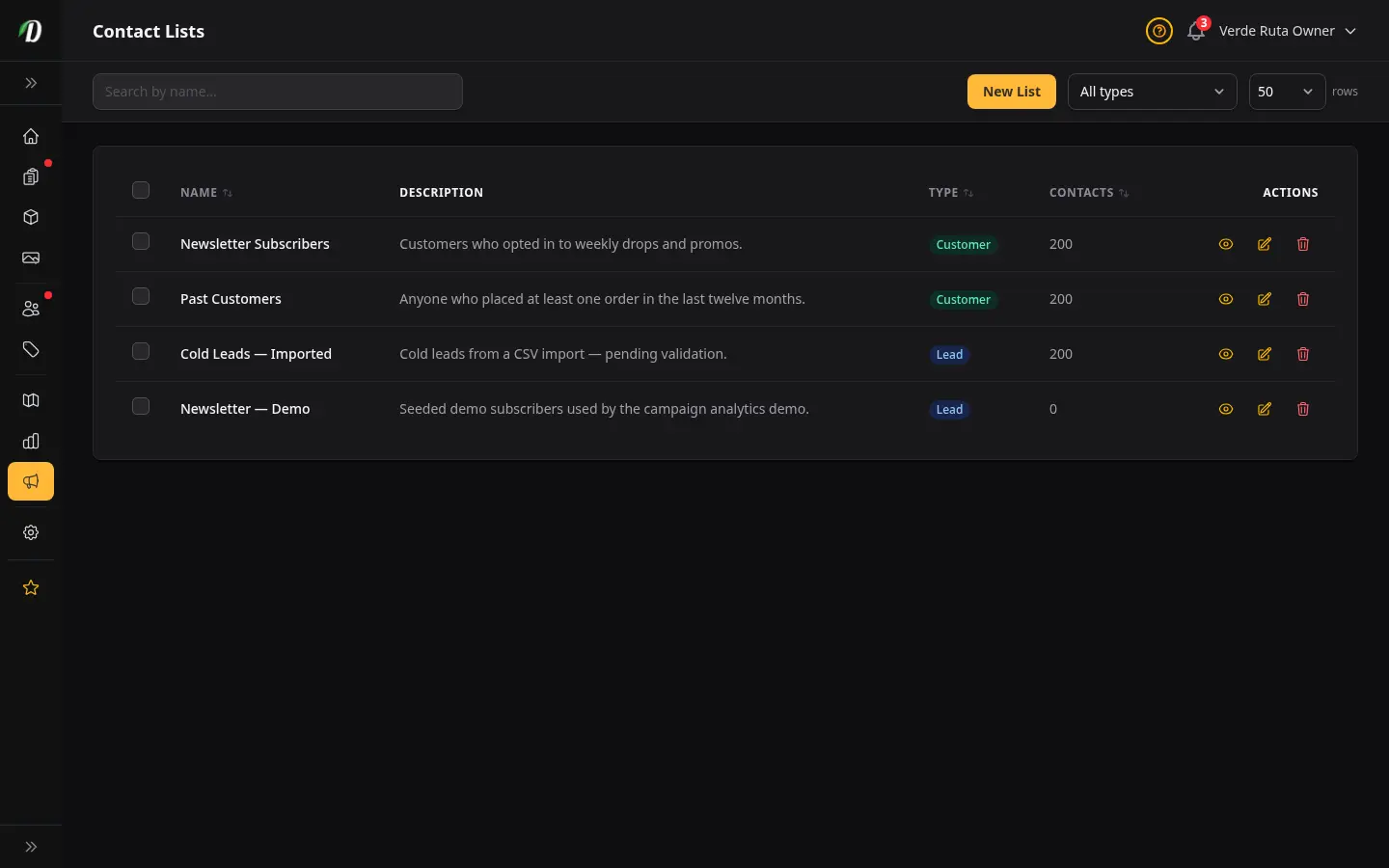Image resolution: width=1389 pixels, height=868 pixels.
Task: Click the New List button
Action: [x=1012, y=92]
